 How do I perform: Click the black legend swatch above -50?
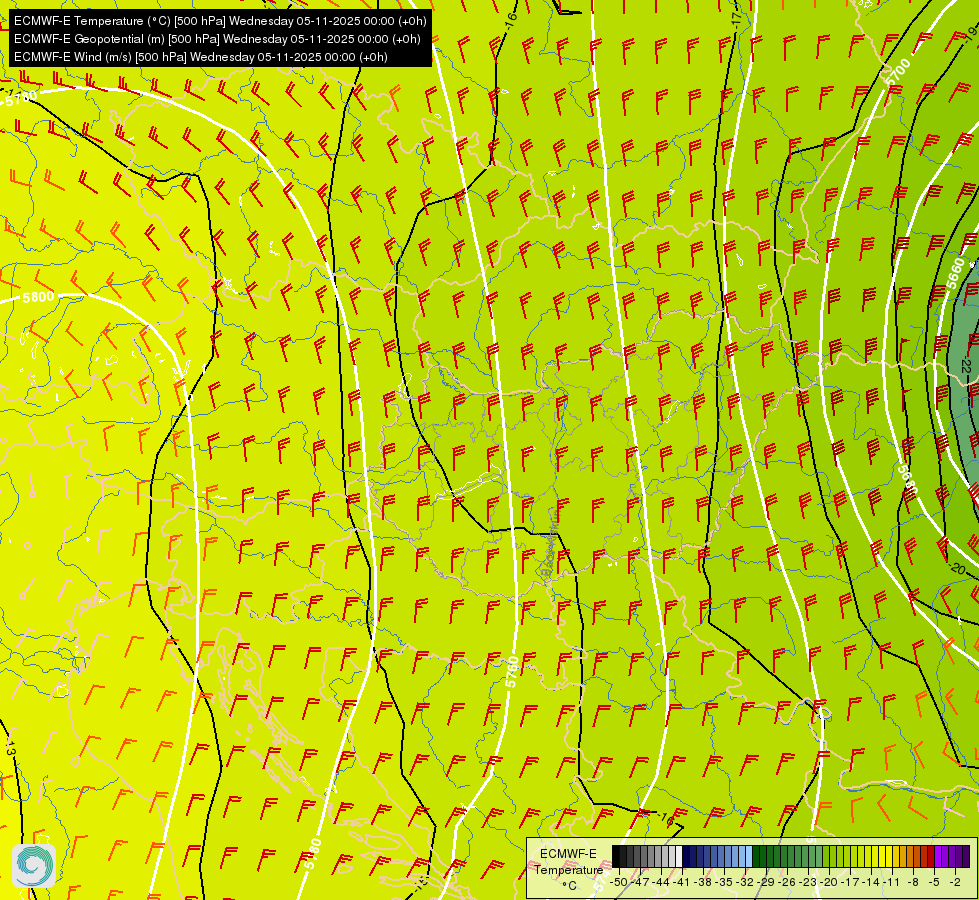[616, 856]
